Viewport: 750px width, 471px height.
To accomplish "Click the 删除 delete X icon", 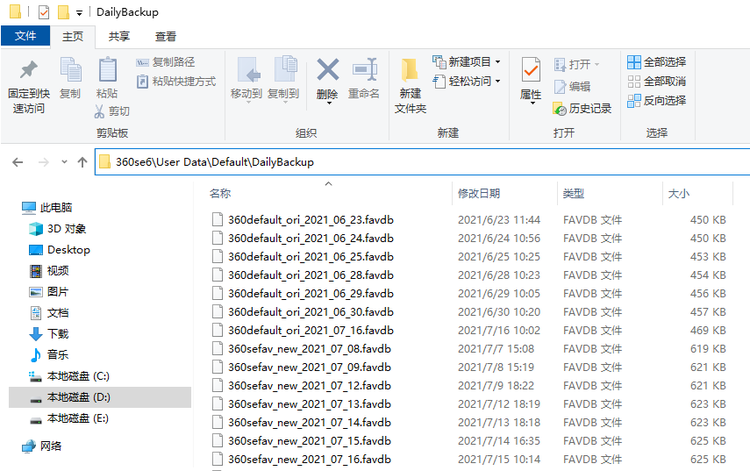I will click(327, 70).
